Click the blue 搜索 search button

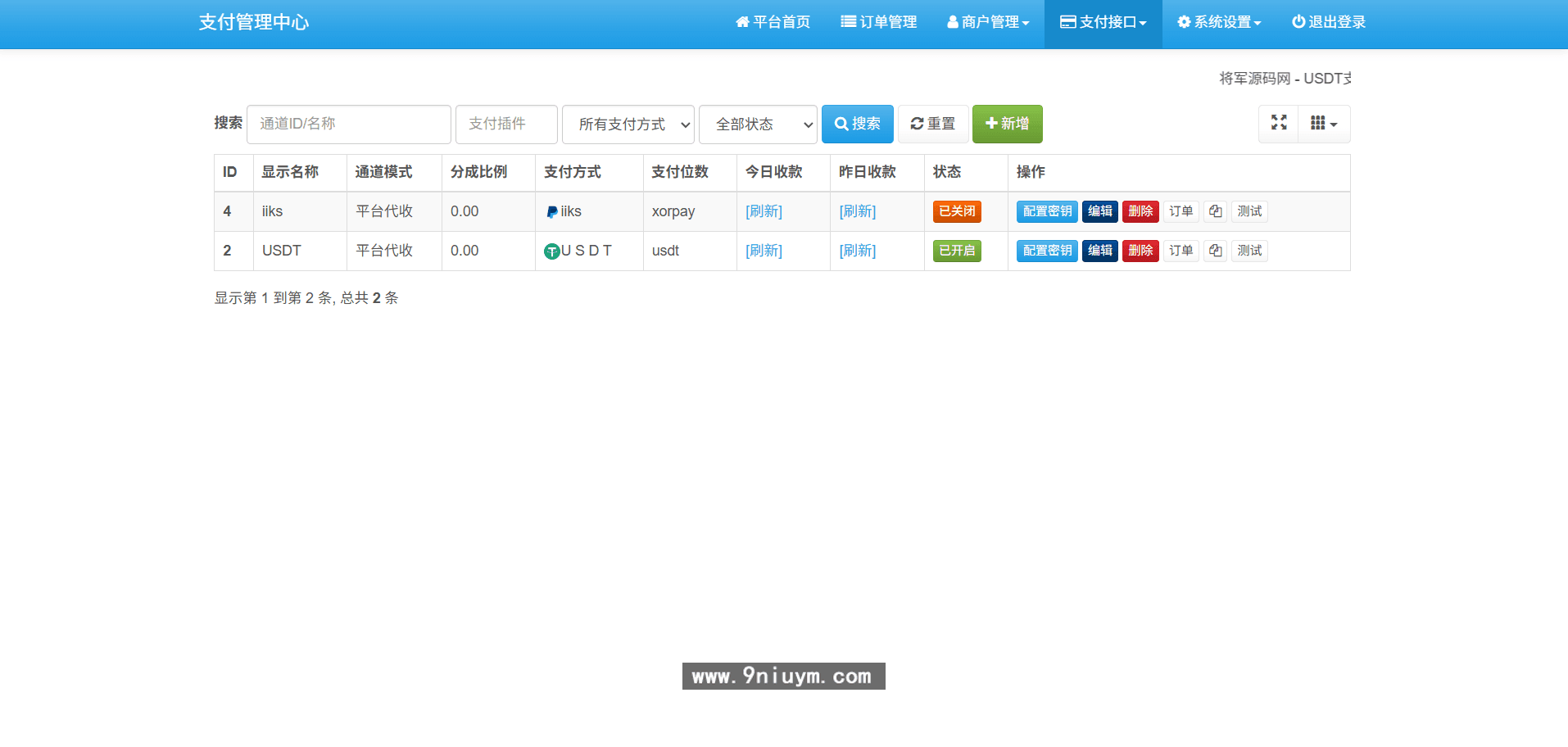click(858, 124)
